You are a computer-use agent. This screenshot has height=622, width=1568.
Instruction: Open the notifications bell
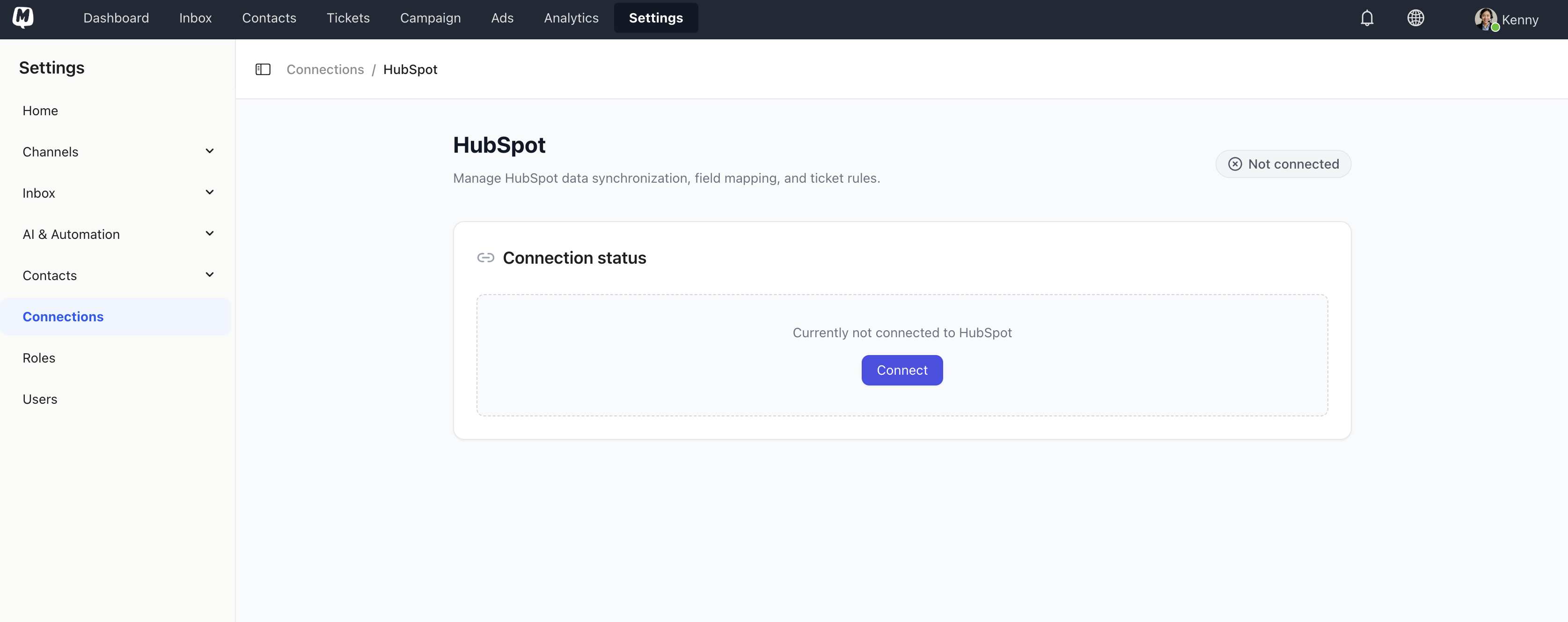(x=1367, y=18)
